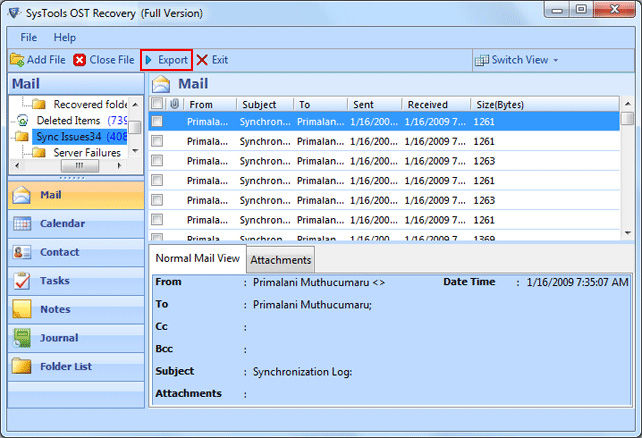
Task: Open the Journal section in sidebar
Action: click(x=59, y=338)
